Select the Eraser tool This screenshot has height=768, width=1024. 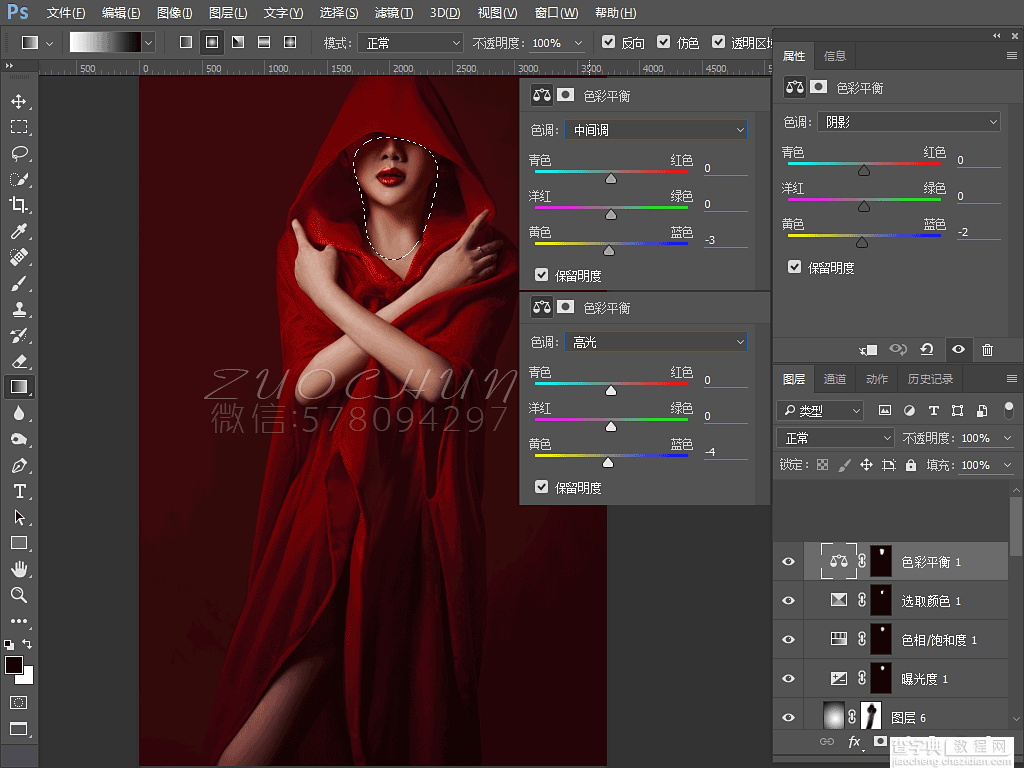click(x=18, y=361)
